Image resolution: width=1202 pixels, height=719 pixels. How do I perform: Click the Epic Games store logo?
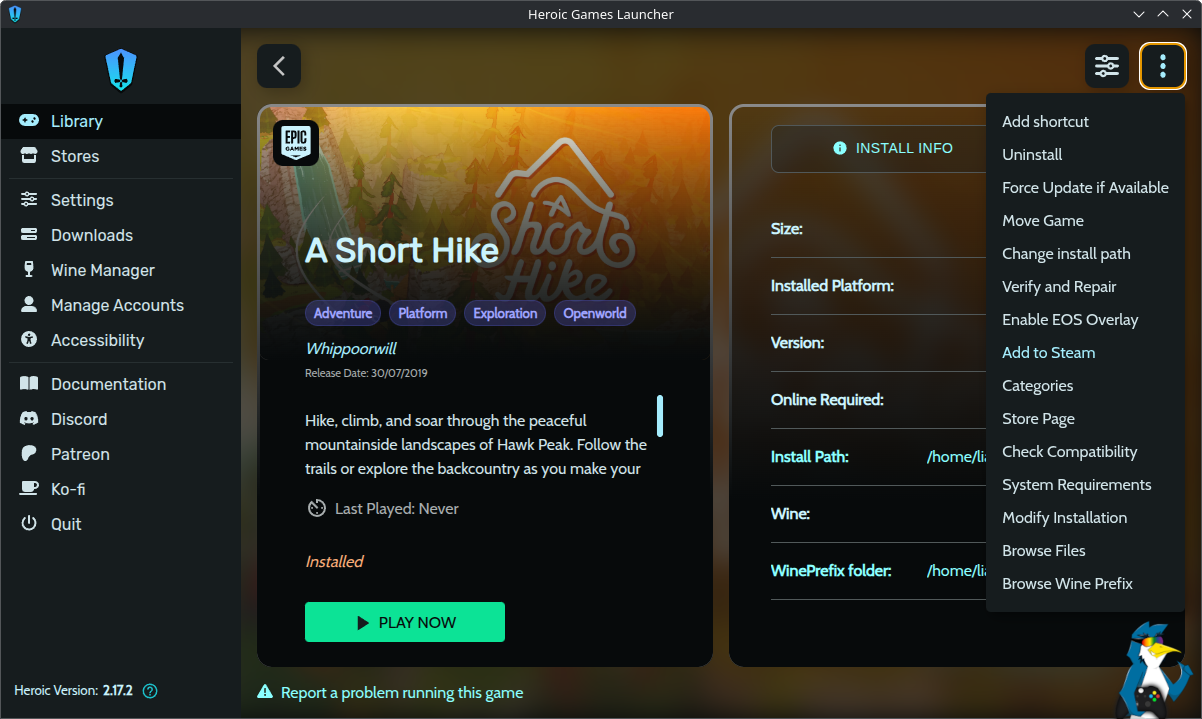[x=296, y=143]
